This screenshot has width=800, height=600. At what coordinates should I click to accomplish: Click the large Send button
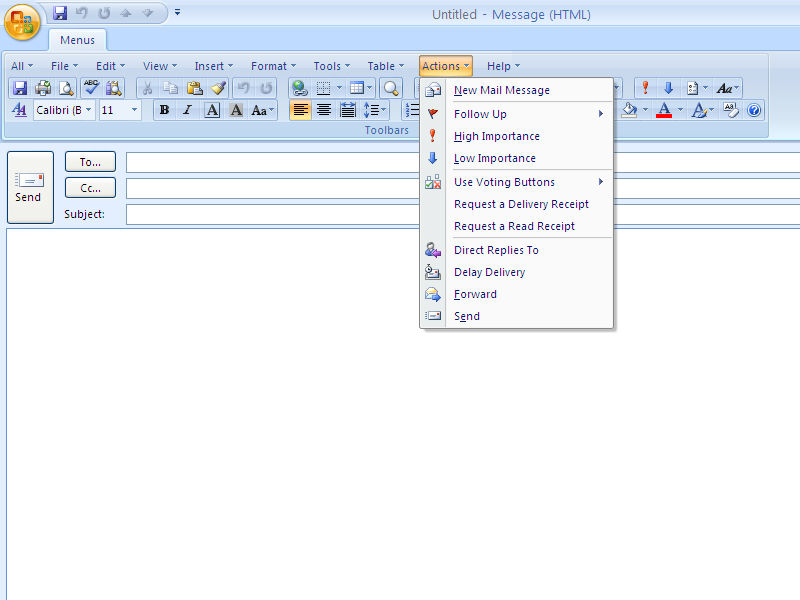[29, 187]
